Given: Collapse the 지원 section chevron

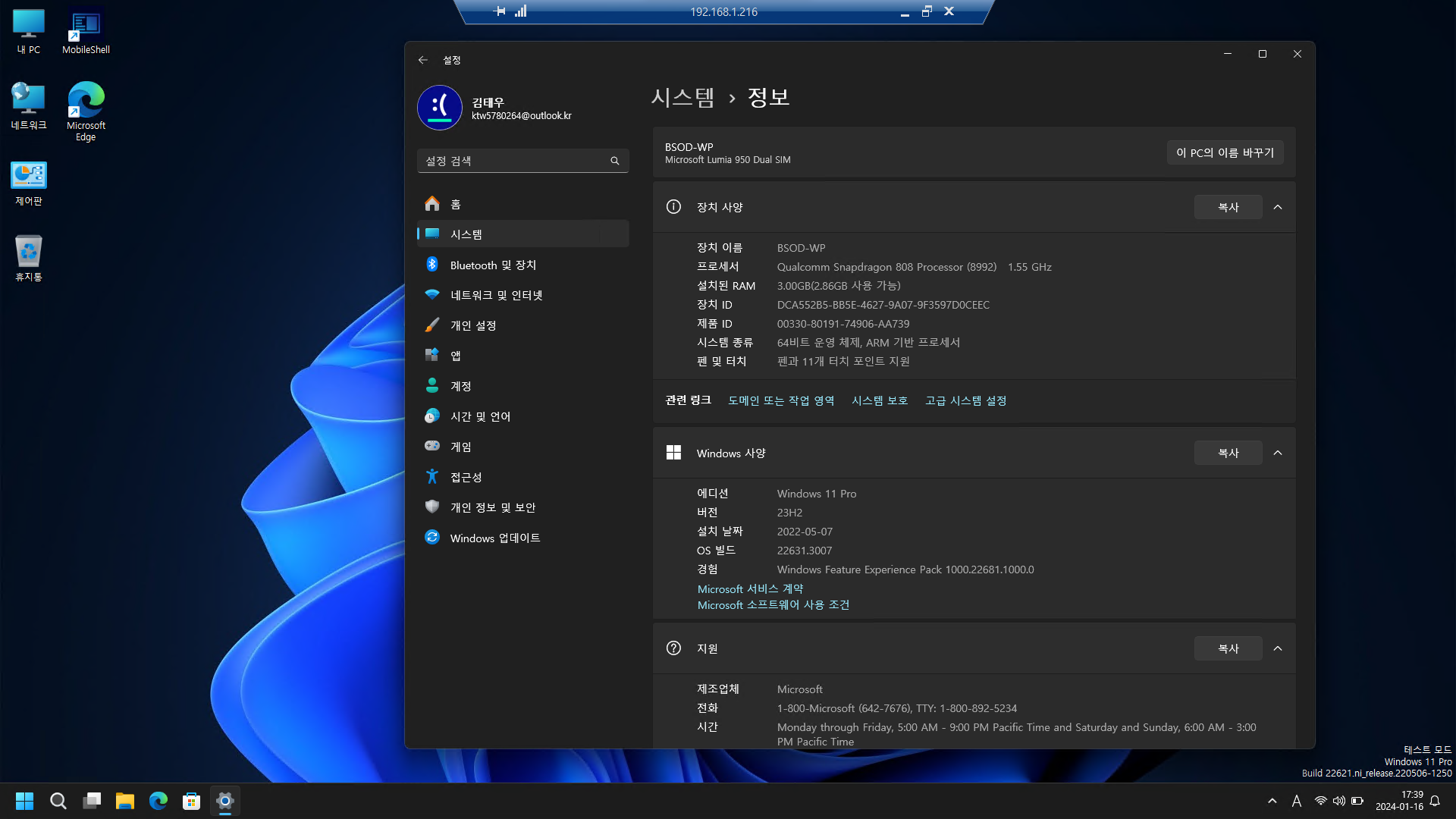Looking at the screenshot, I should click(x=1278, y=648).
